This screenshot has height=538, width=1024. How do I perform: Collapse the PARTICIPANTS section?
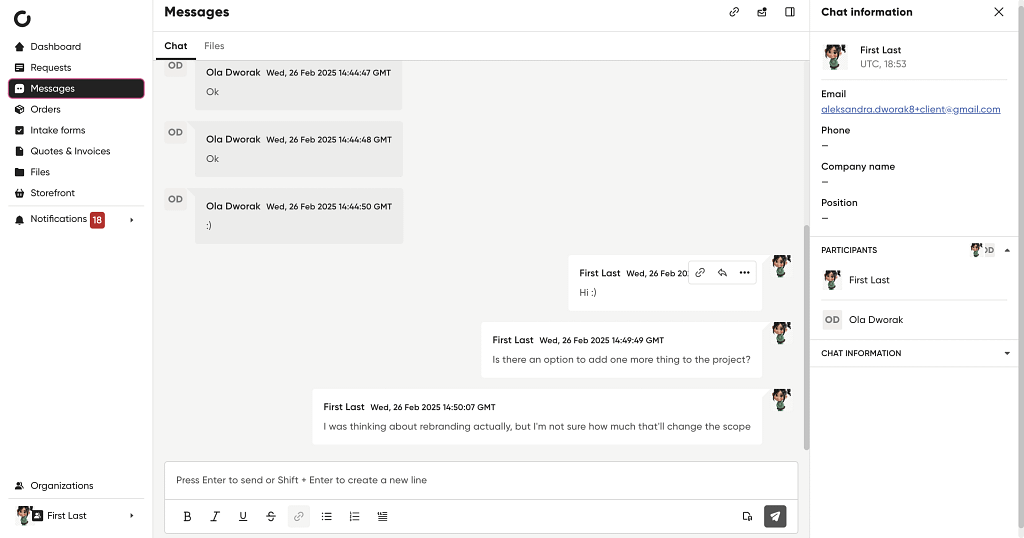[x=1006, y=250]
